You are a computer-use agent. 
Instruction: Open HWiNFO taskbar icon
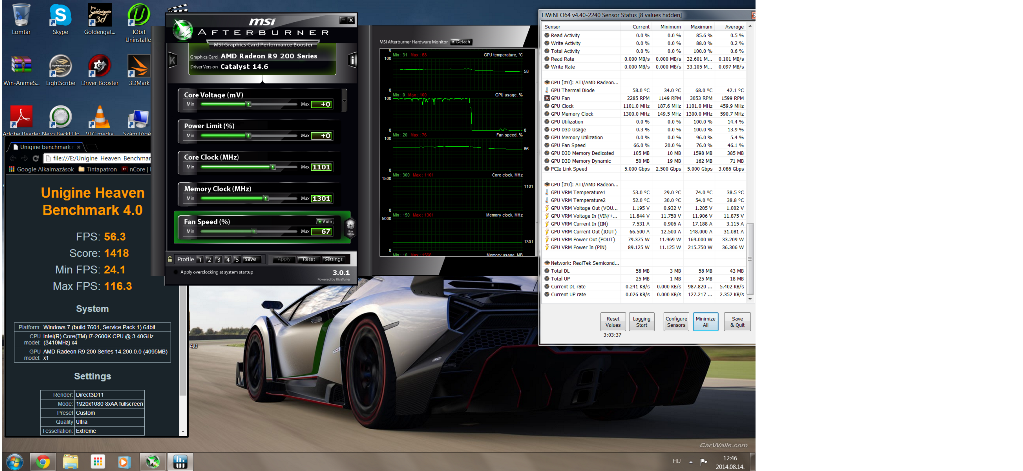[x=179, y=462]
